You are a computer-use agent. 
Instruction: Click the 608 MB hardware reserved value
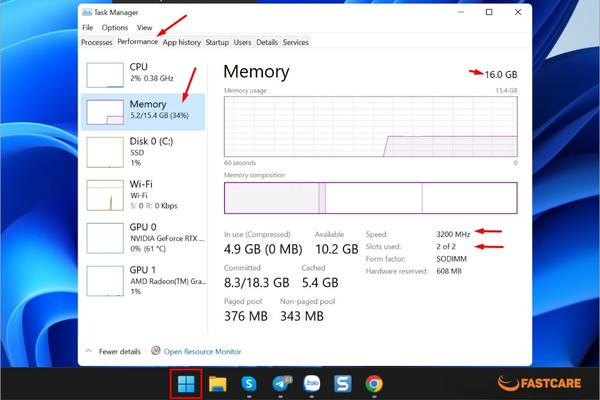449,271
